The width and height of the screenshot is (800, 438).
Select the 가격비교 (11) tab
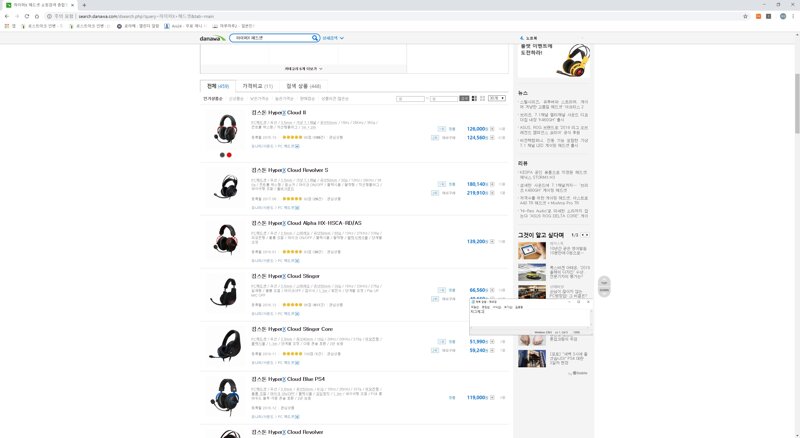click(x=258, y=86)
